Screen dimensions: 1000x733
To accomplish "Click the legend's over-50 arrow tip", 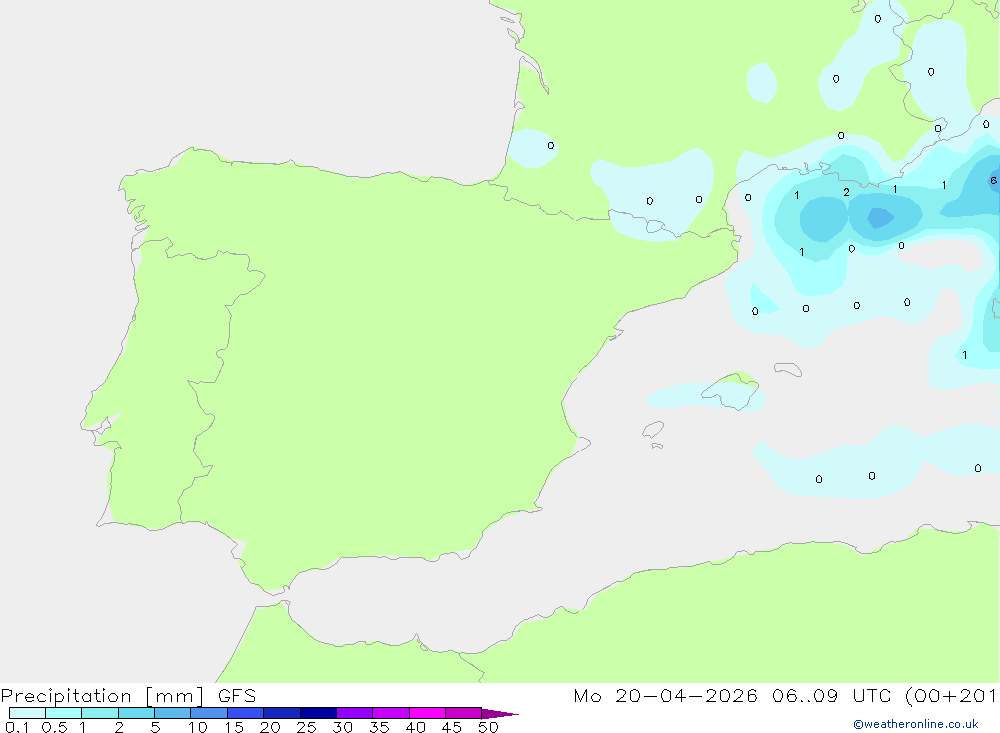I will (x=501, y=714).
